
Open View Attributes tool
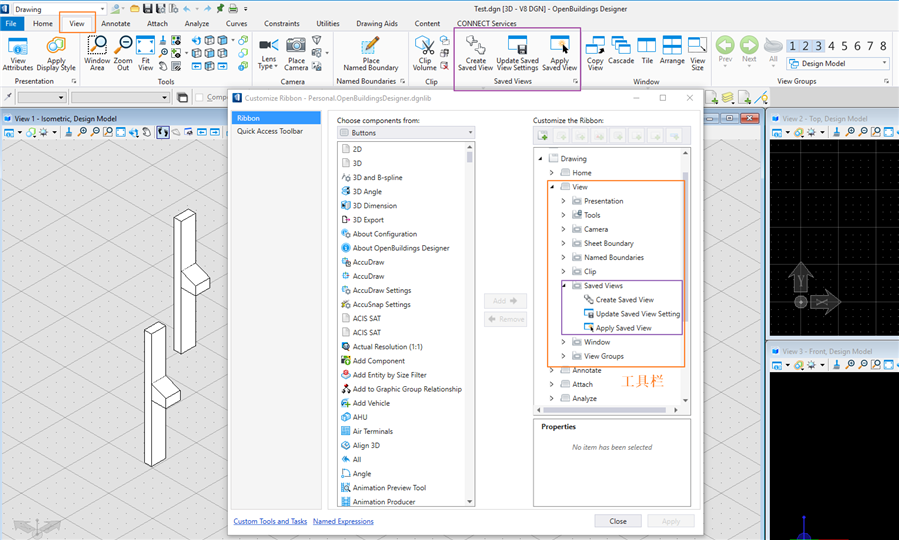click(x=18, y=53)
